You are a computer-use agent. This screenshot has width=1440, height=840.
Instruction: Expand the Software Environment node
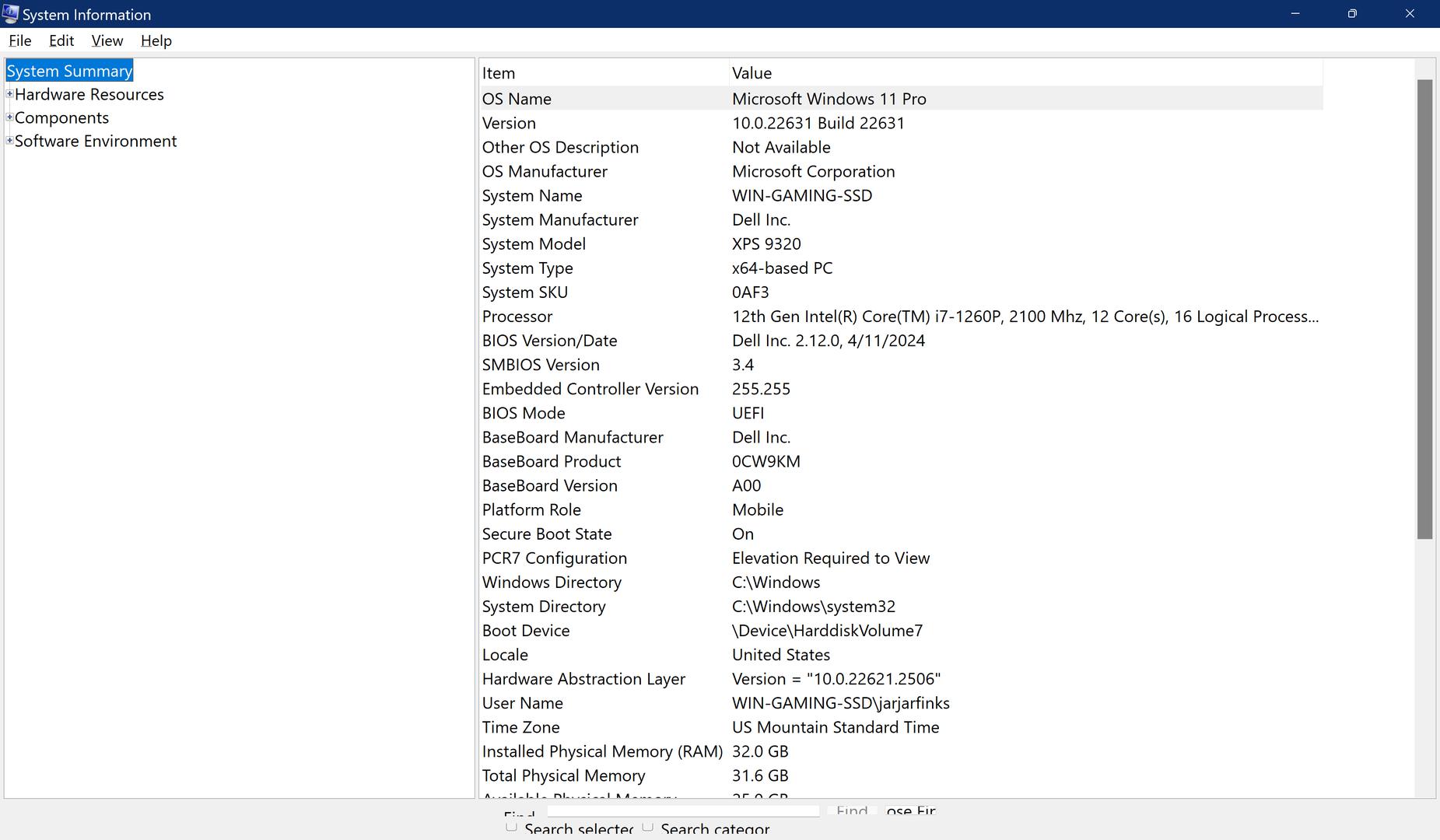point(9,141)
